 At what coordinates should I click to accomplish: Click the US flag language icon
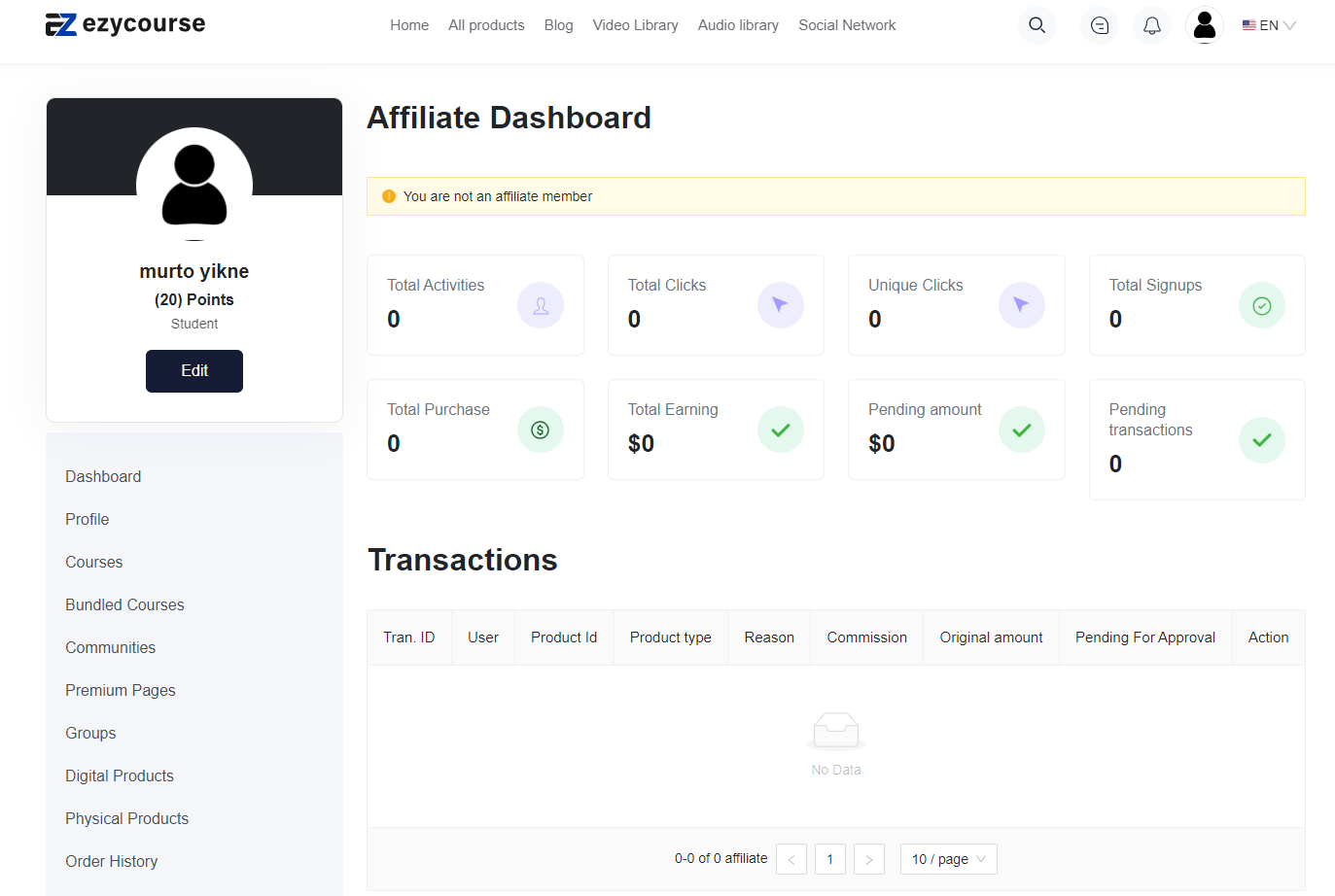pos(1249,25)
